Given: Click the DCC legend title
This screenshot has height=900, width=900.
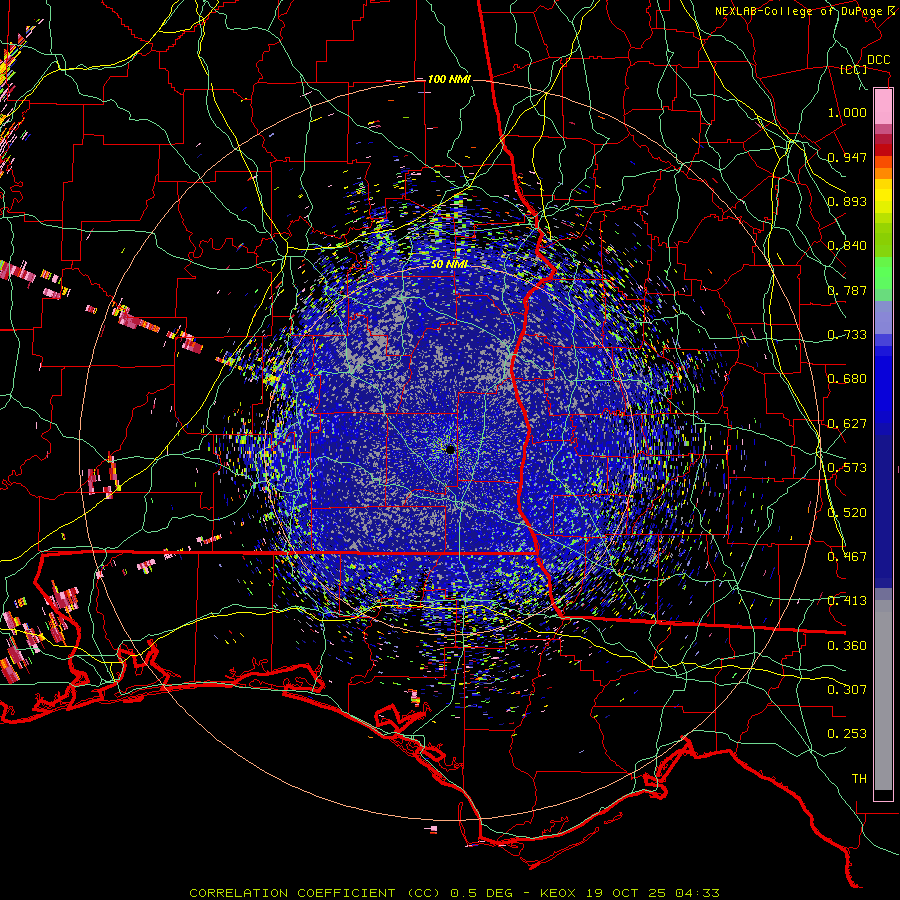Looking at the screenshot, I should pyautogui.click(x=878, y=60).
